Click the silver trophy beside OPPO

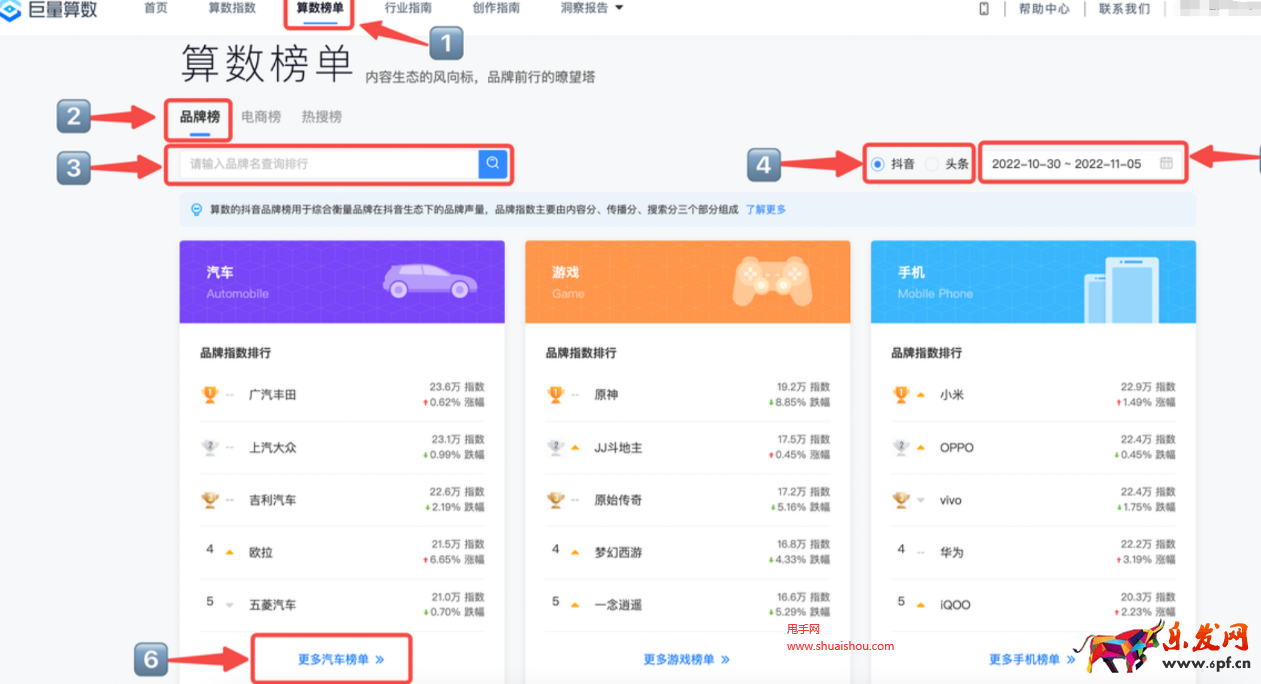point(901,447)
